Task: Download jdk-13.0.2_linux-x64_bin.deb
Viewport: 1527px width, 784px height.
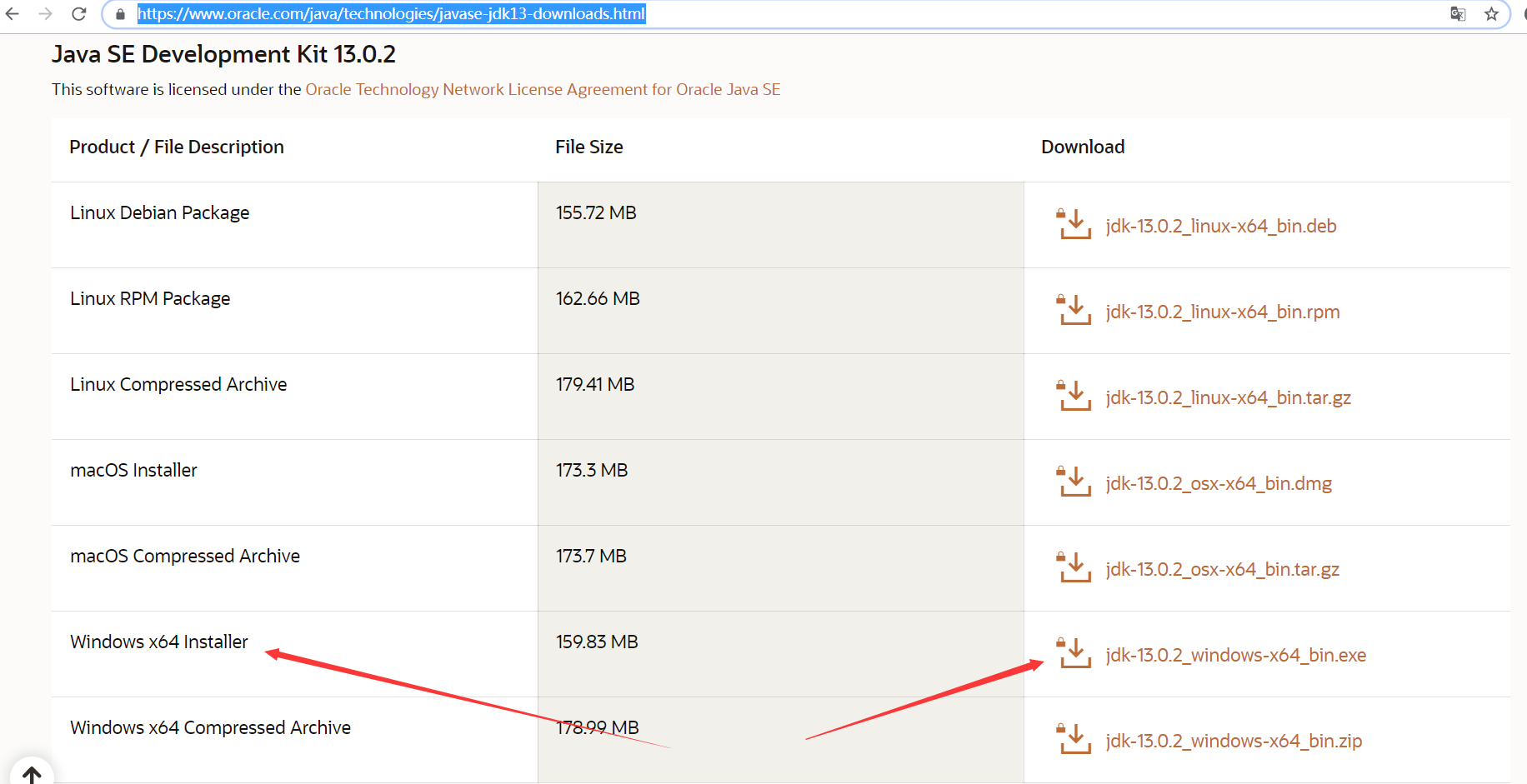Action: point(1221,226)
